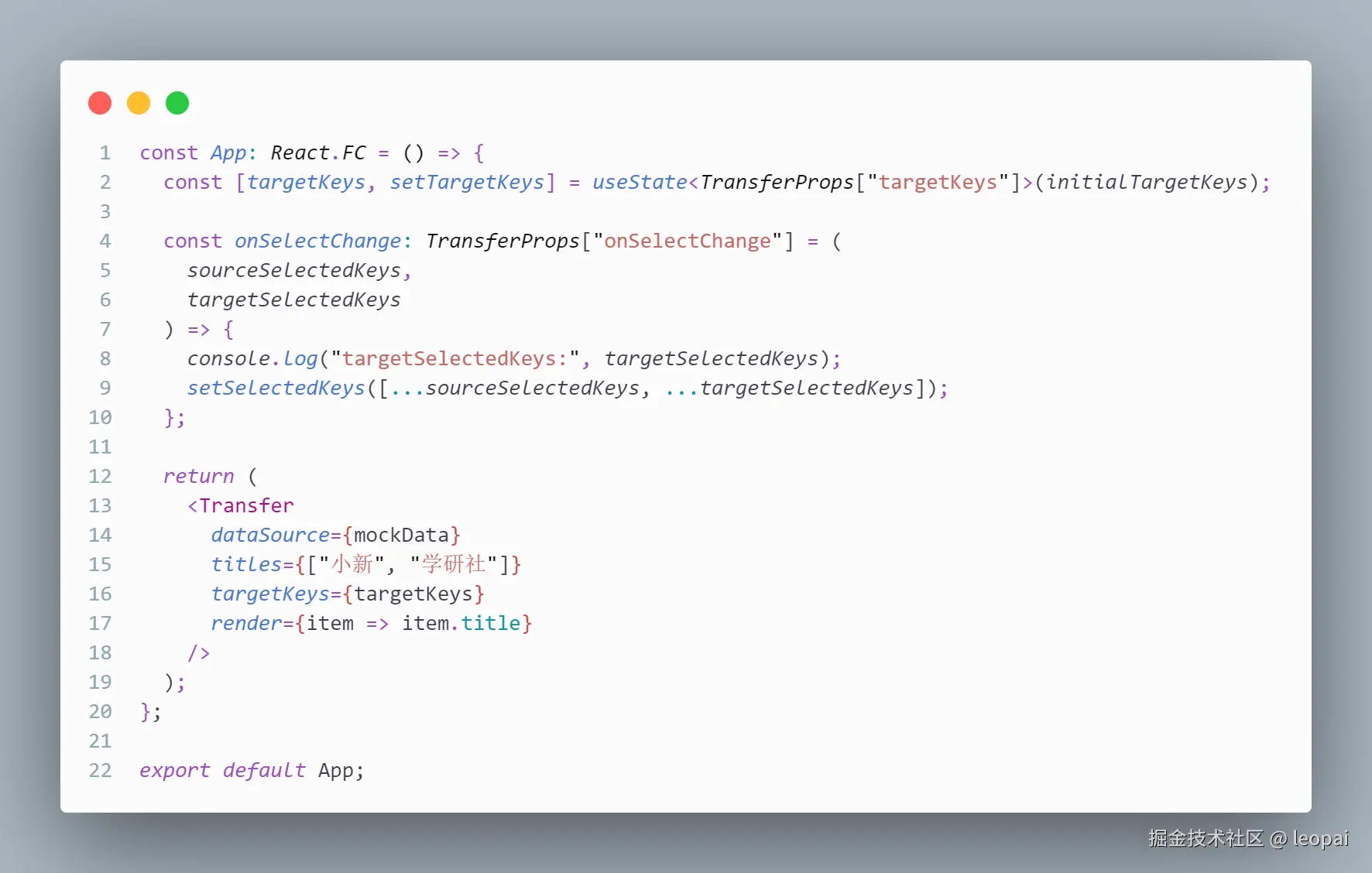Click line number 12 in the gutter
The width and height of the screenshot is (1372, 873).
[x=100, y=477]
